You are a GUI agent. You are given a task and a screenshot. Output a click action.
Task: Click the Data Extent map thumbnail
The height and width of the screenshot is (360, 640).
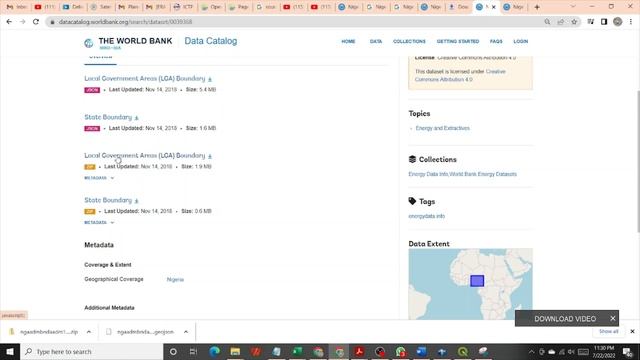[470, 284]
